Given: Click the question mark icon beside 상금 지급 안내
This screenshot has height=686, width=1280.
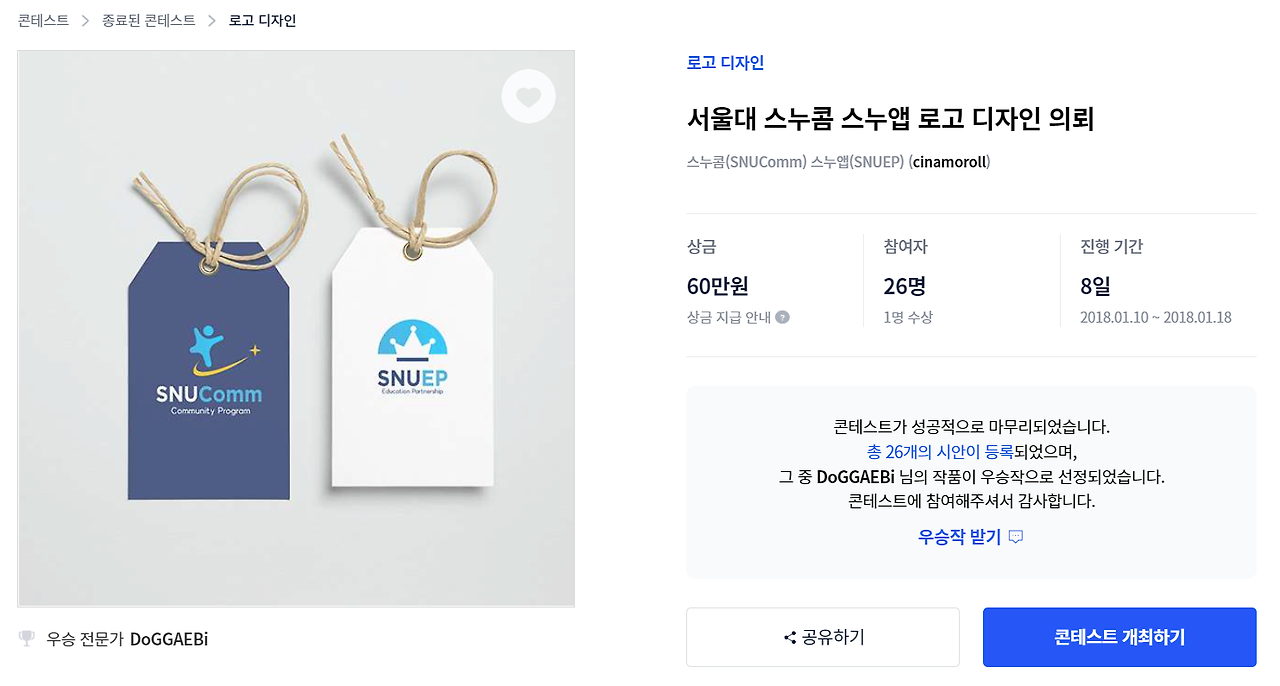Looking at the screenshot, I should point(783,318).
